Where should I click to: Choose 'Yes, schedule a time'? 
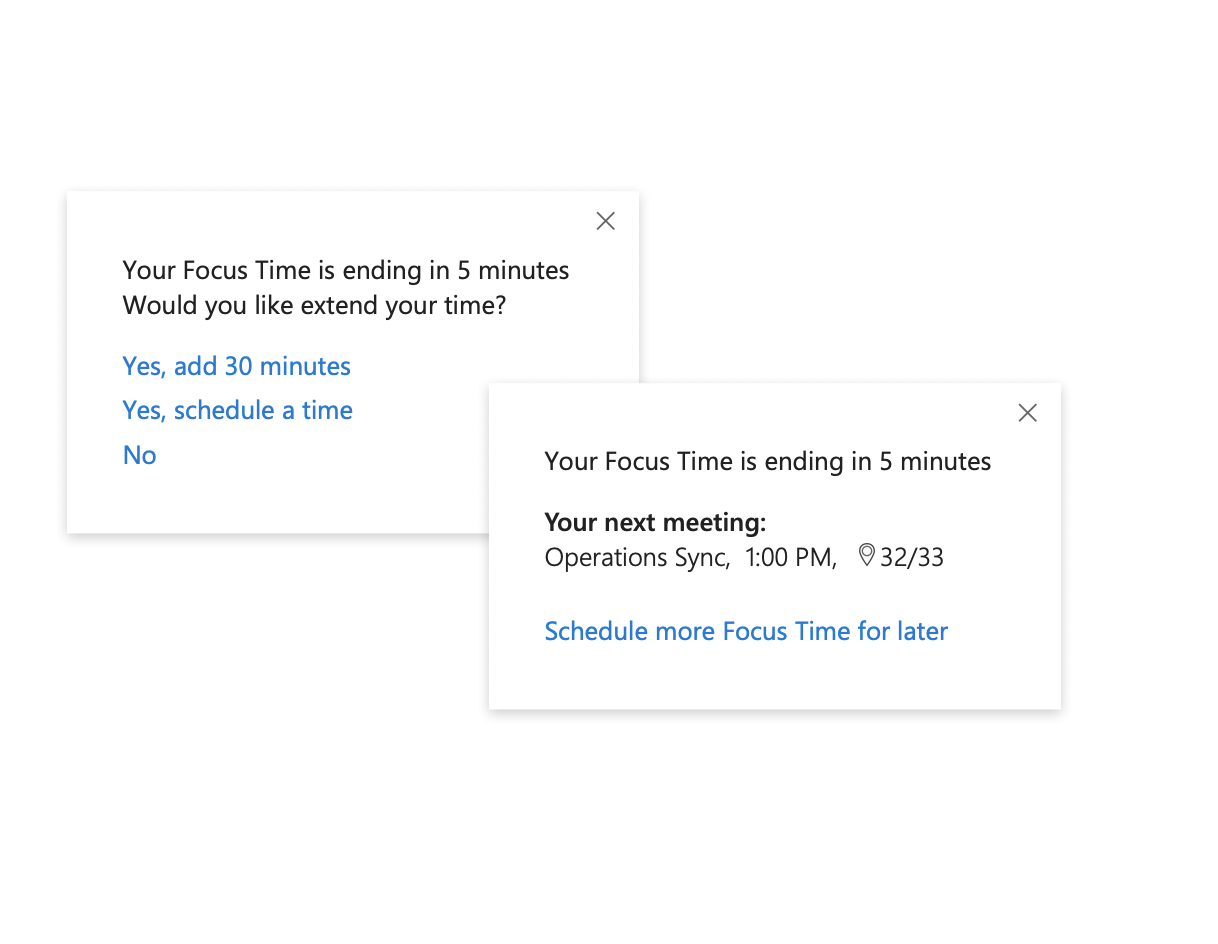tap(237, 410)
